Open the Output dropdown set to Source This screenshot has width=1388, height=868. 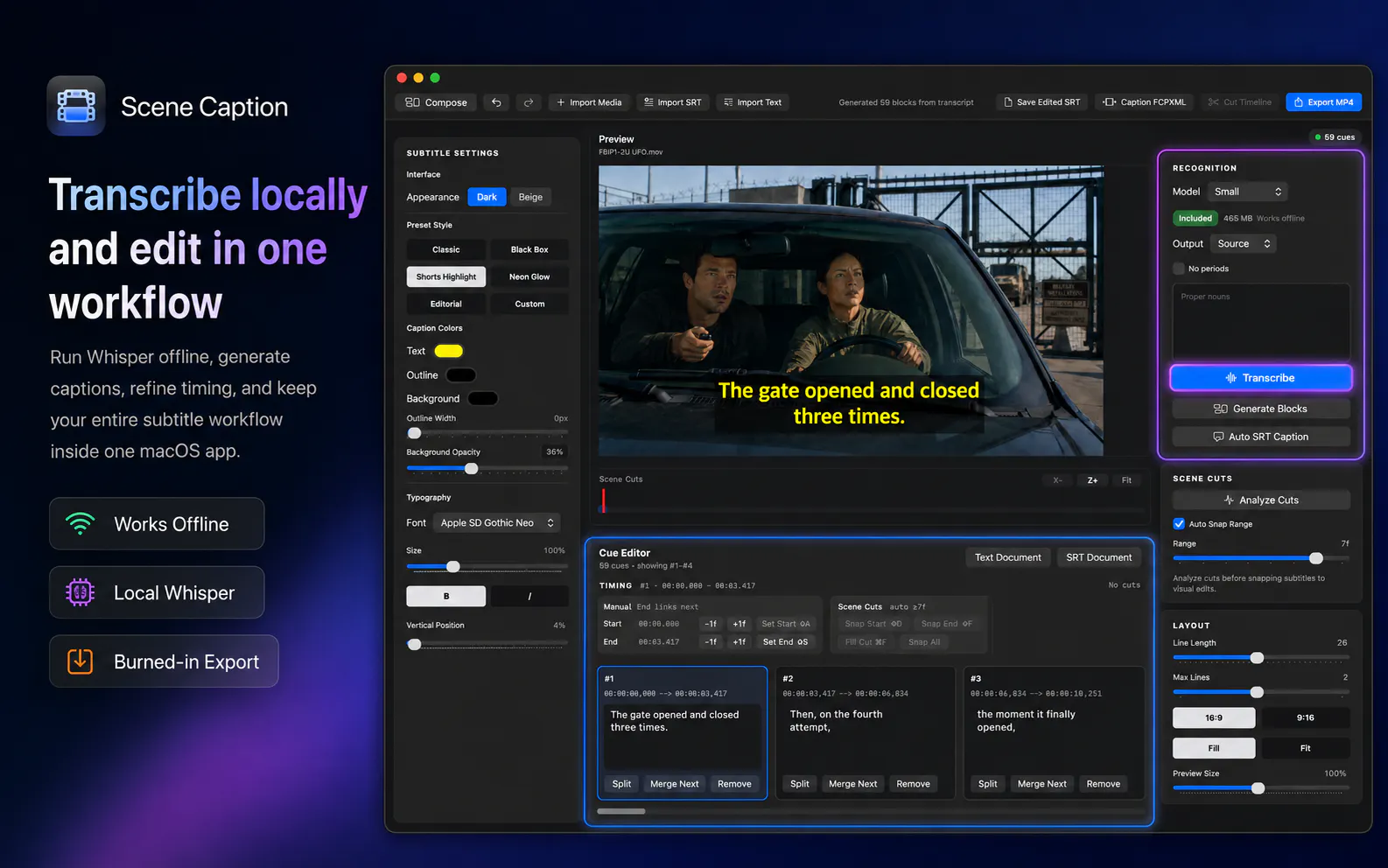click(x=1244, y=243)
